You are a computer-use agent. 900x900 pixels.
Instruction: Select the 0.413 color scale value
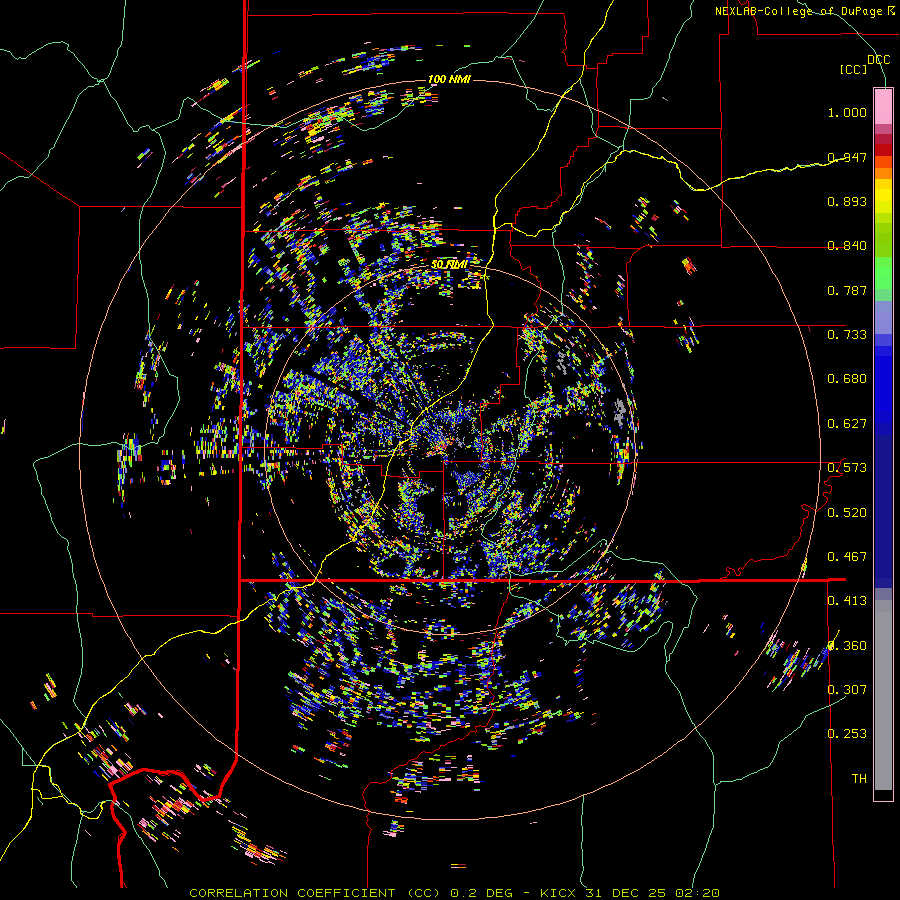coord(847,601)
